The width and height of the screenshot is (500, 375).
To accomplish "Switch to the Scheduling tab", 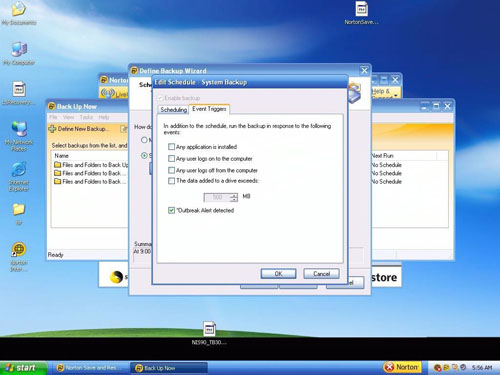I will 173,110.
